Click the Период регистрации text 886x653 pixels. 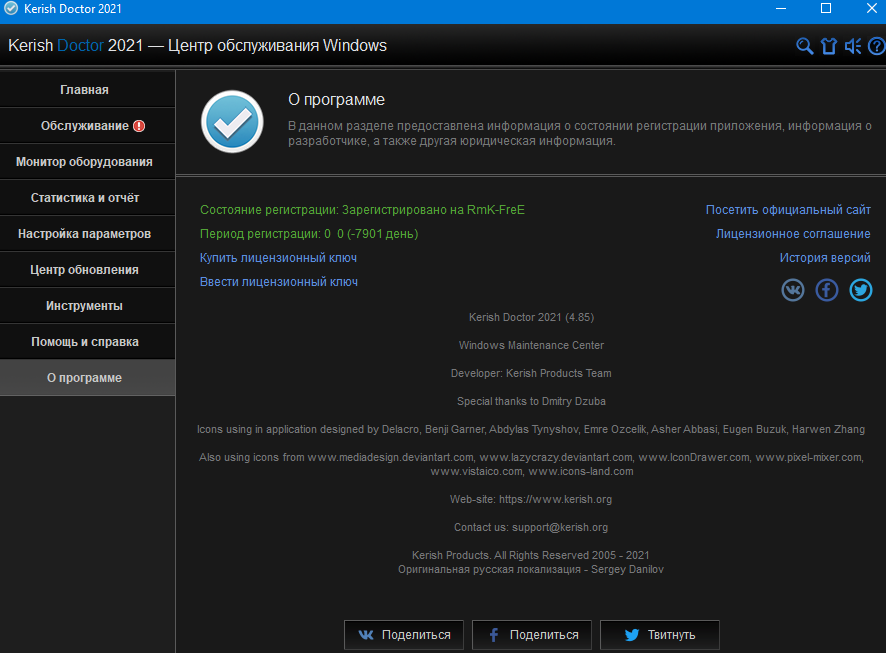pos(309,234)
